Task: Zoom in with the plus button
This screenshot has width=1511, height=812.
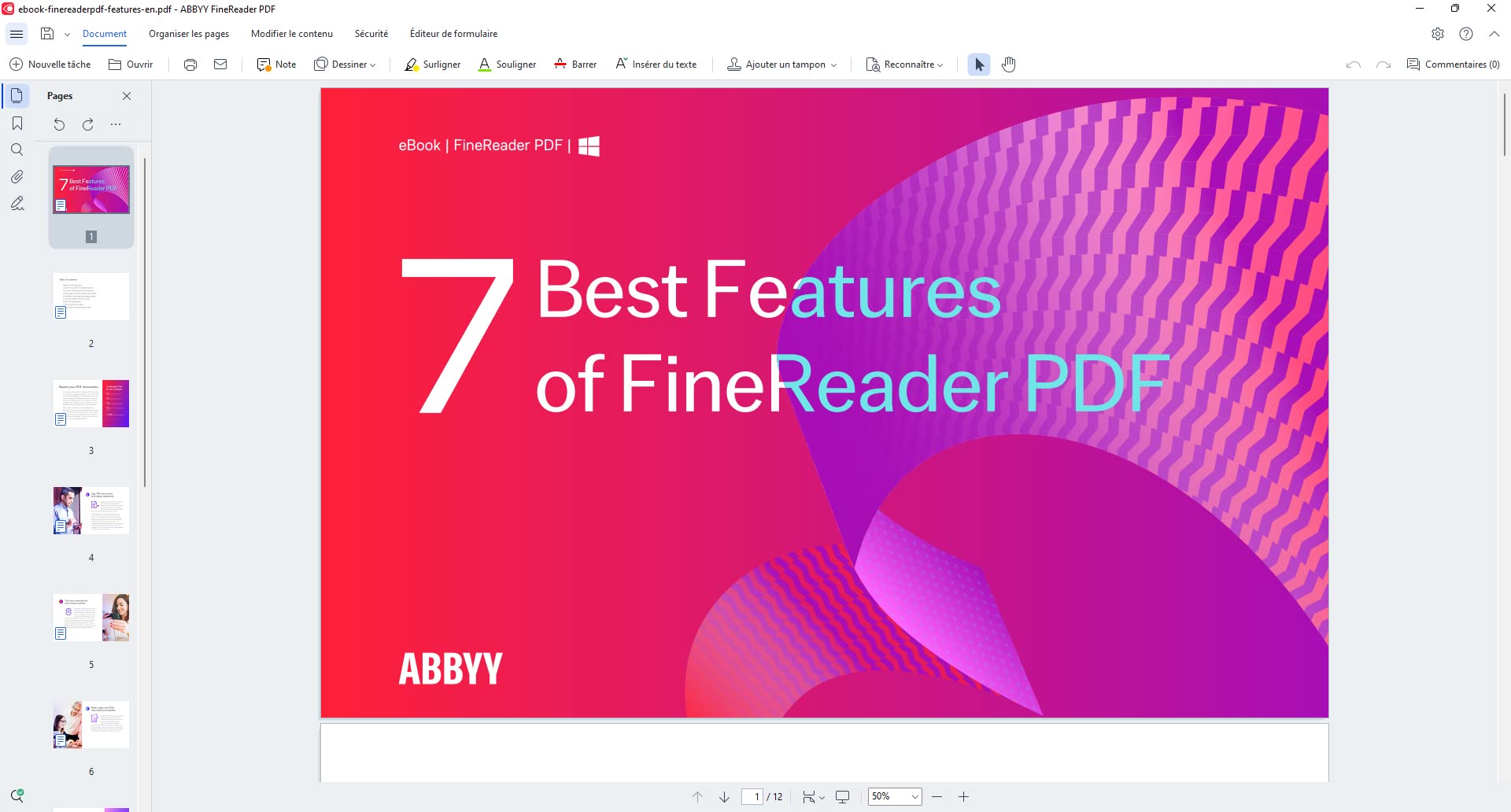Action: coord(963,797)
